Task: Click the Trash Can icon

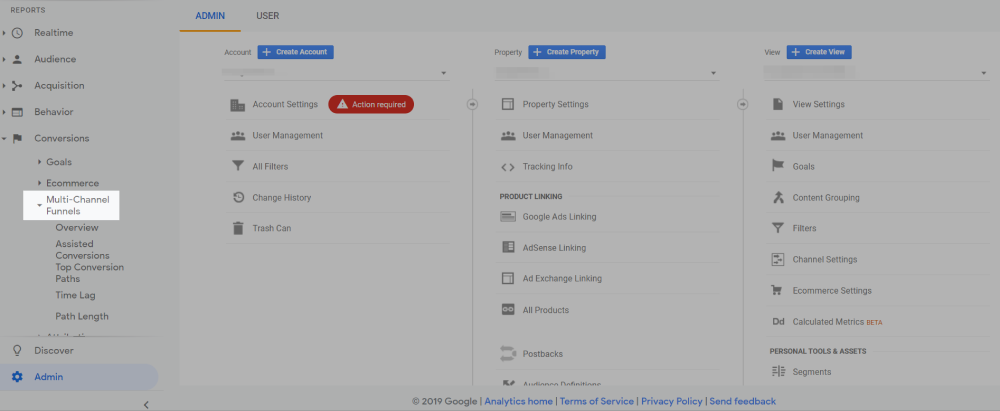Action: [x=237, y=228]
